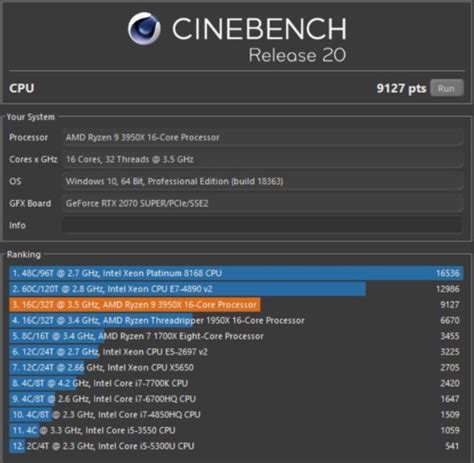Select the Core i5-5300U ranking entry
Viewport: 474px width, 463px height.
(236, 446)
